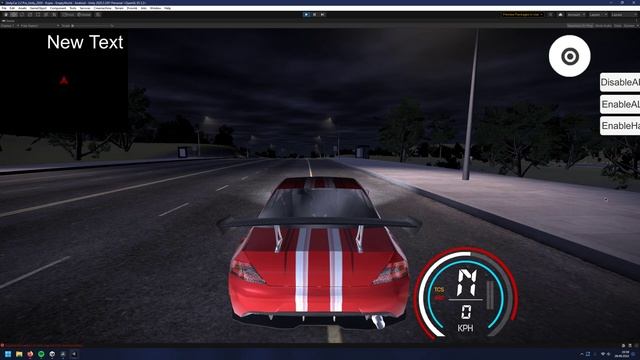Click the cloud services icon

(560, 15)
